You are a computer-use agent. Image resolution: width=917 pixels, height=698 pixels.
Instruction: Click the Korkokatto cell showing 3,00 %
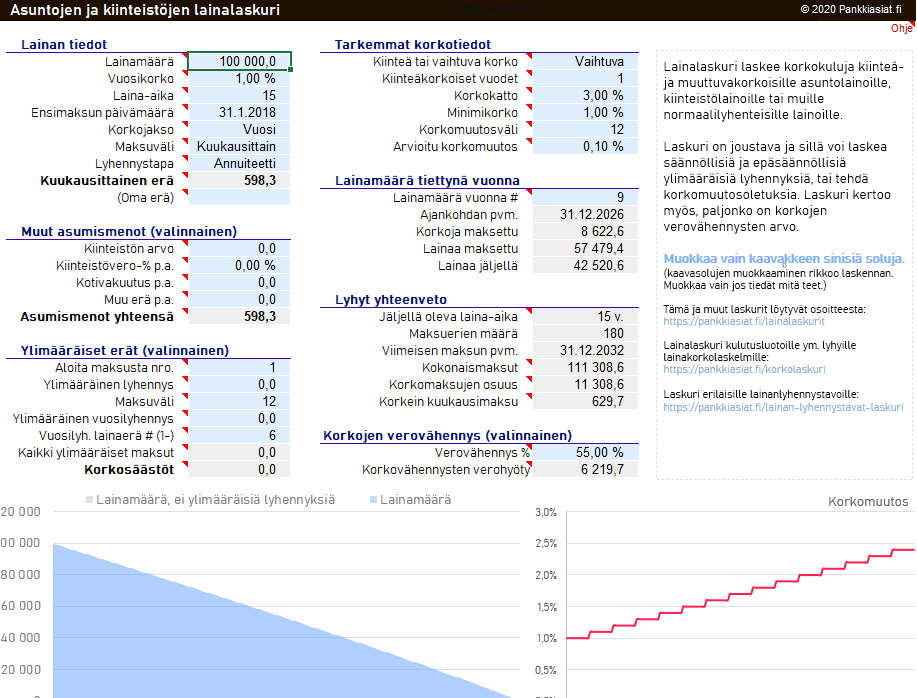point(583,95)
